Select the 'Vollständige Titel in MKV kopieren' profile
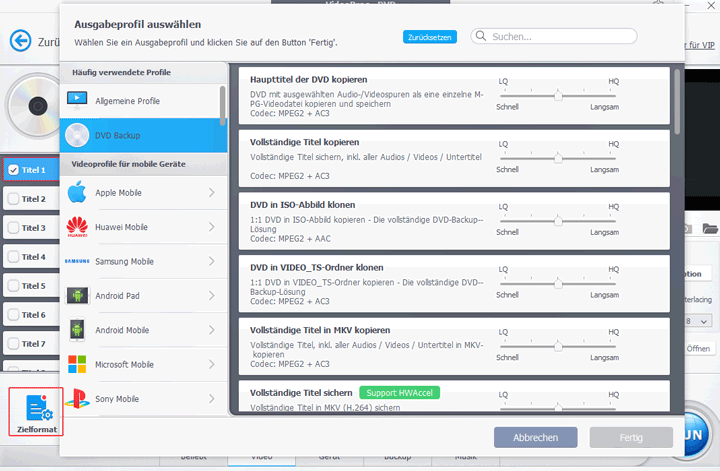This screenshot has height=471, width=720. [454, 346]
